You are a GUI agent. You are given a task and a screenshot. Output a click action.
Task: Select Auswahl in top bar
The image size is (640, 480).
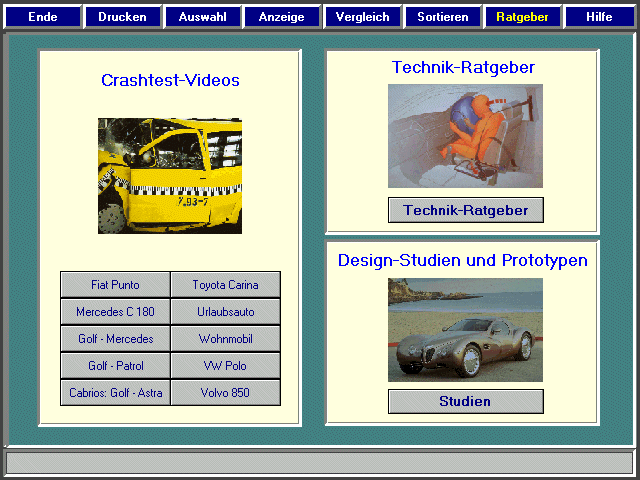(x=202, y=17)
